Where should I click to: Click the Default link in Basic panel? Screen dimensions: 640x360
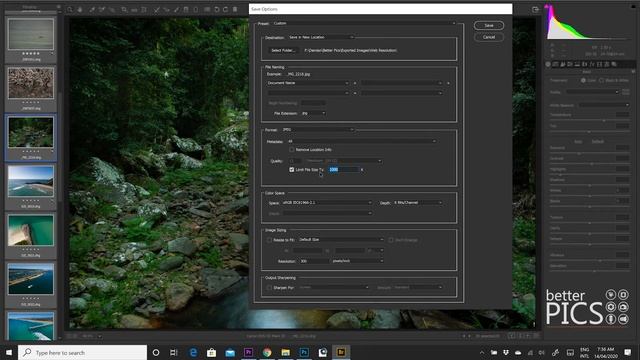[x=598, y=142]
